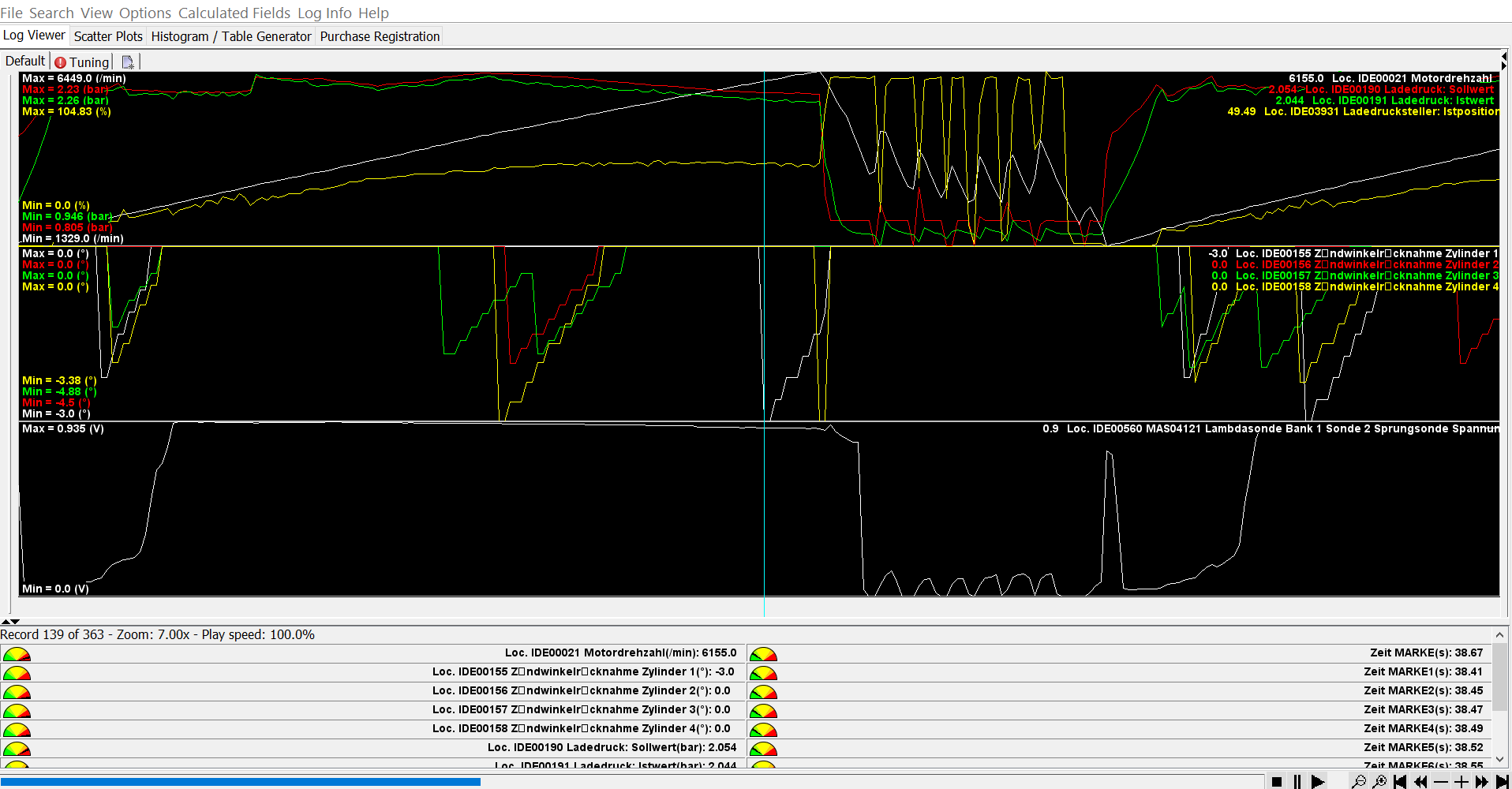Click the rewind double-arrow icon
1512x789 pixels.
click(1420, 782)
